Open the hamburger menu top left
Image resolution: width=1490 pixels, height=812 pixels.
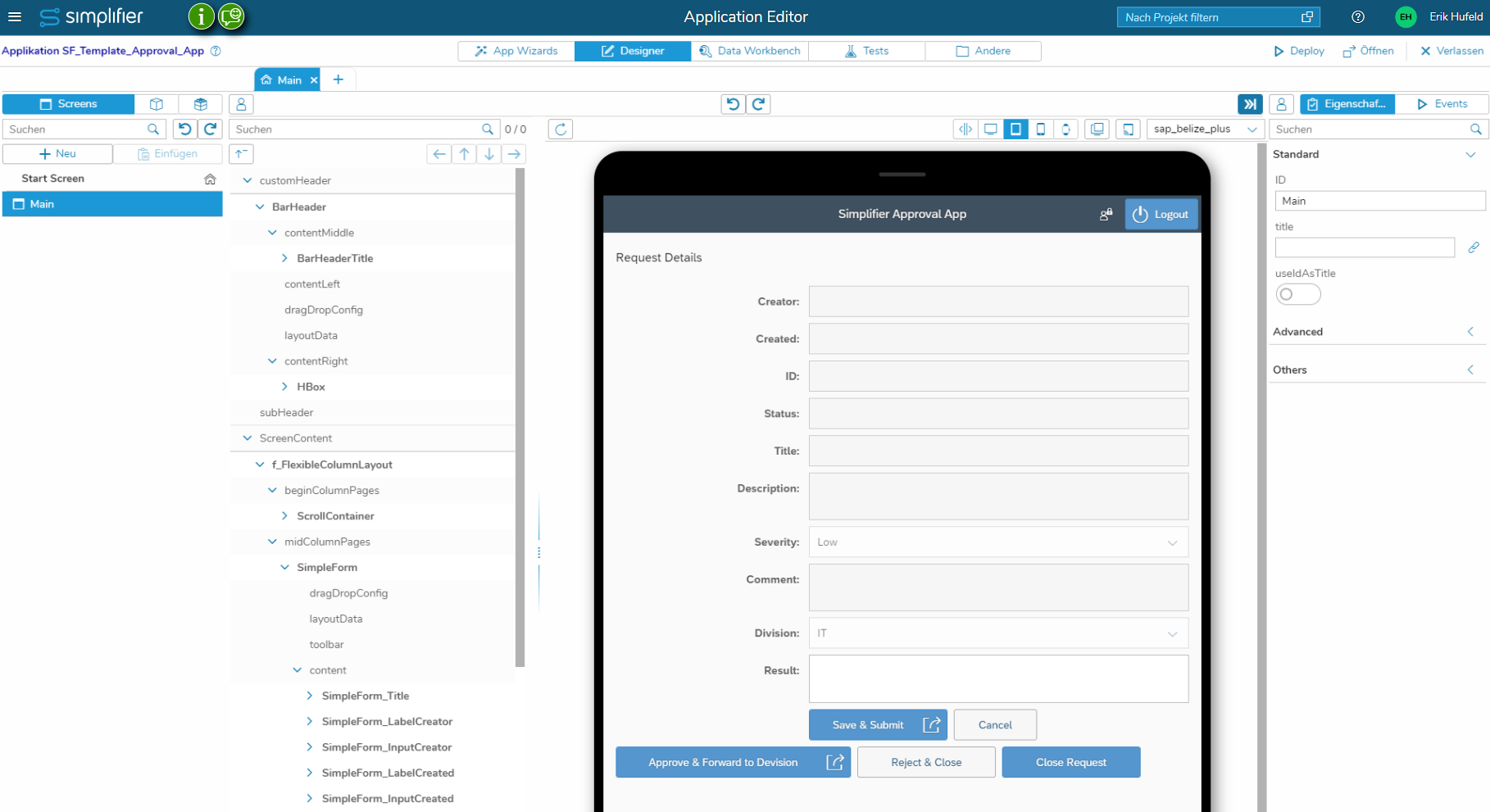(x=15, y=16)
